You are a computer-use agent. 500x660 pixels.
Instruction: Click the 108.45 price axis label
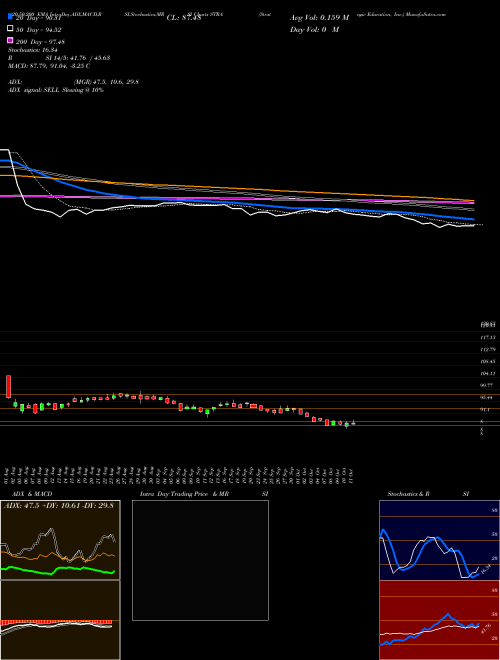(x=488, y=361)
